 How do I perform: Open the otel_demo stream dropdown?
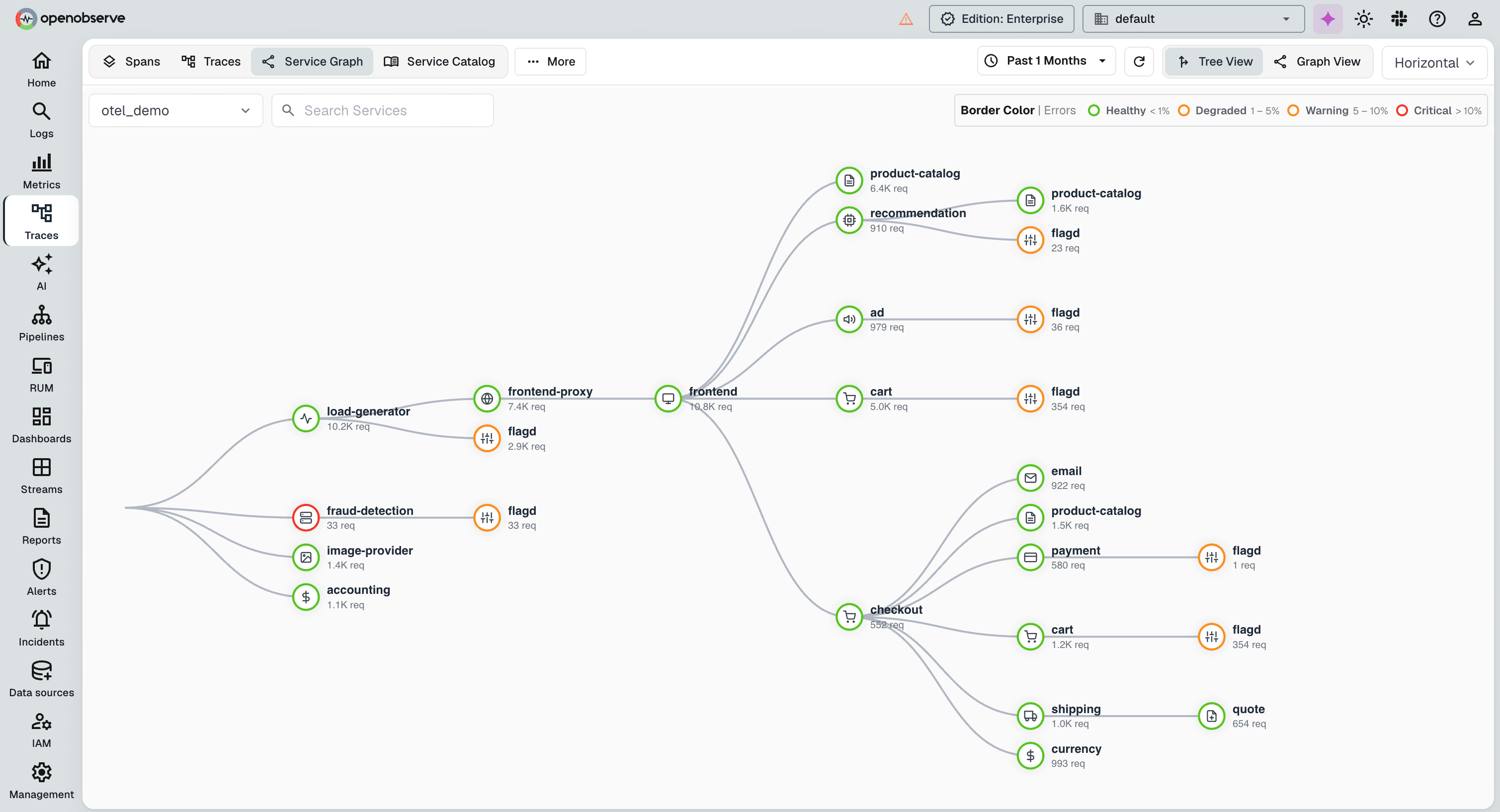click(x=176, y=111)
